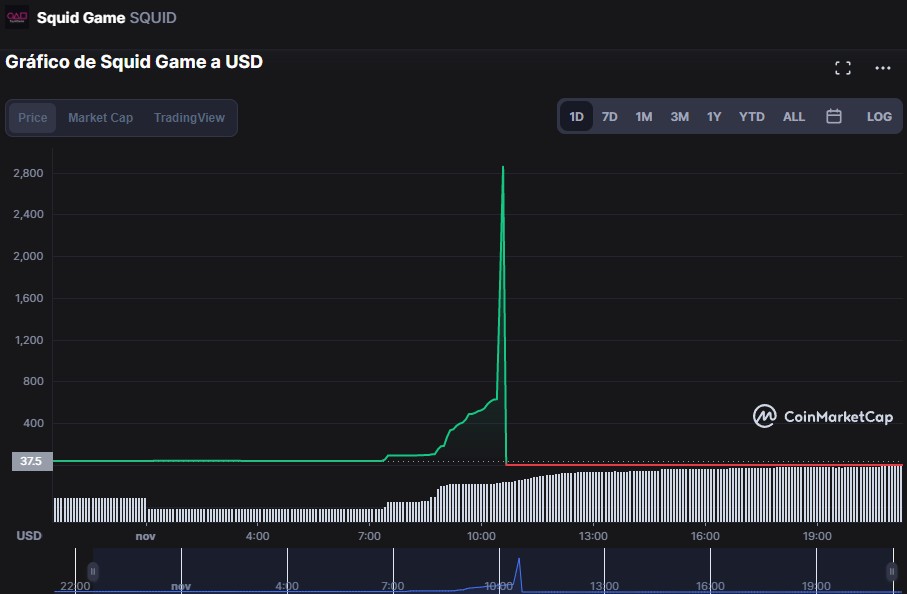The height and width of the screenshot is (594, 907).
Task: Select the 1D time range
Action: [x=576, y=117]
